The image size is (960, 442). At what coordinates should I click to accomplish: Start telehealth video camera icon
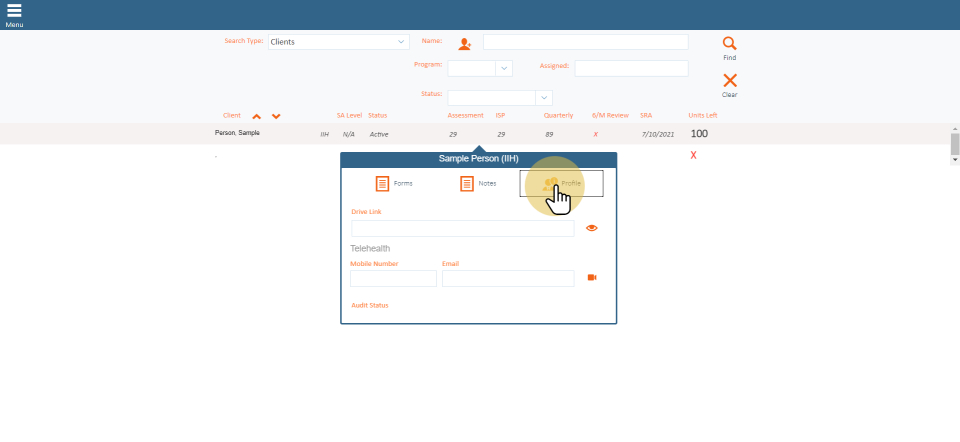(x=592, y=278)
